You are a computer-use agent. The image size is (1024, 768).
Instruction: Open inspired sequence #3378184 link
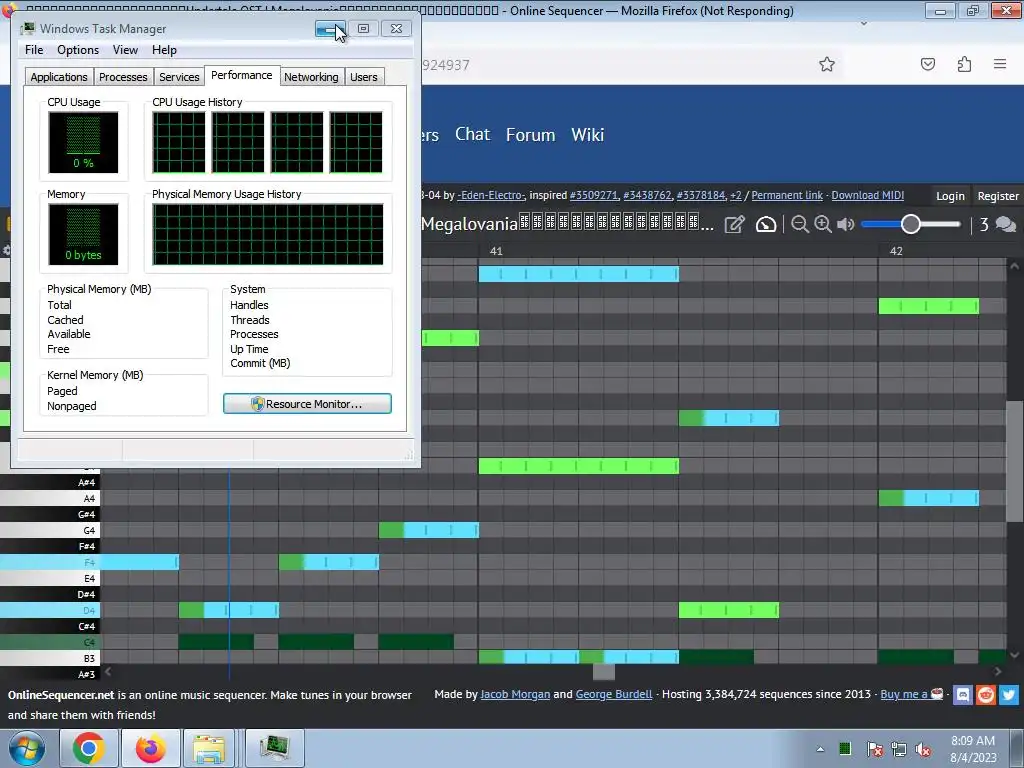tap(701, 195)
